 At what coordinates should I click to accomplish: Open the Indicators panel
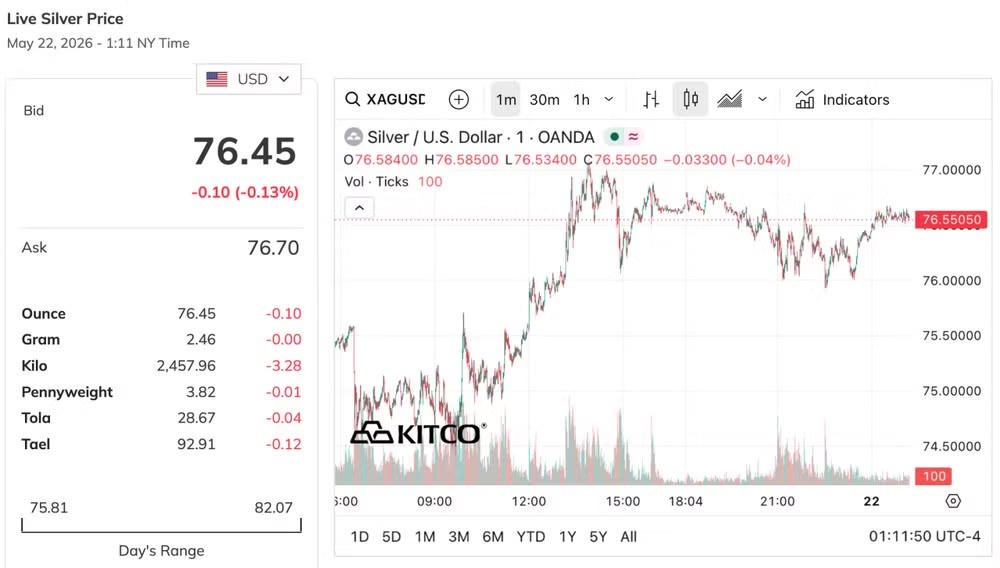842,99
